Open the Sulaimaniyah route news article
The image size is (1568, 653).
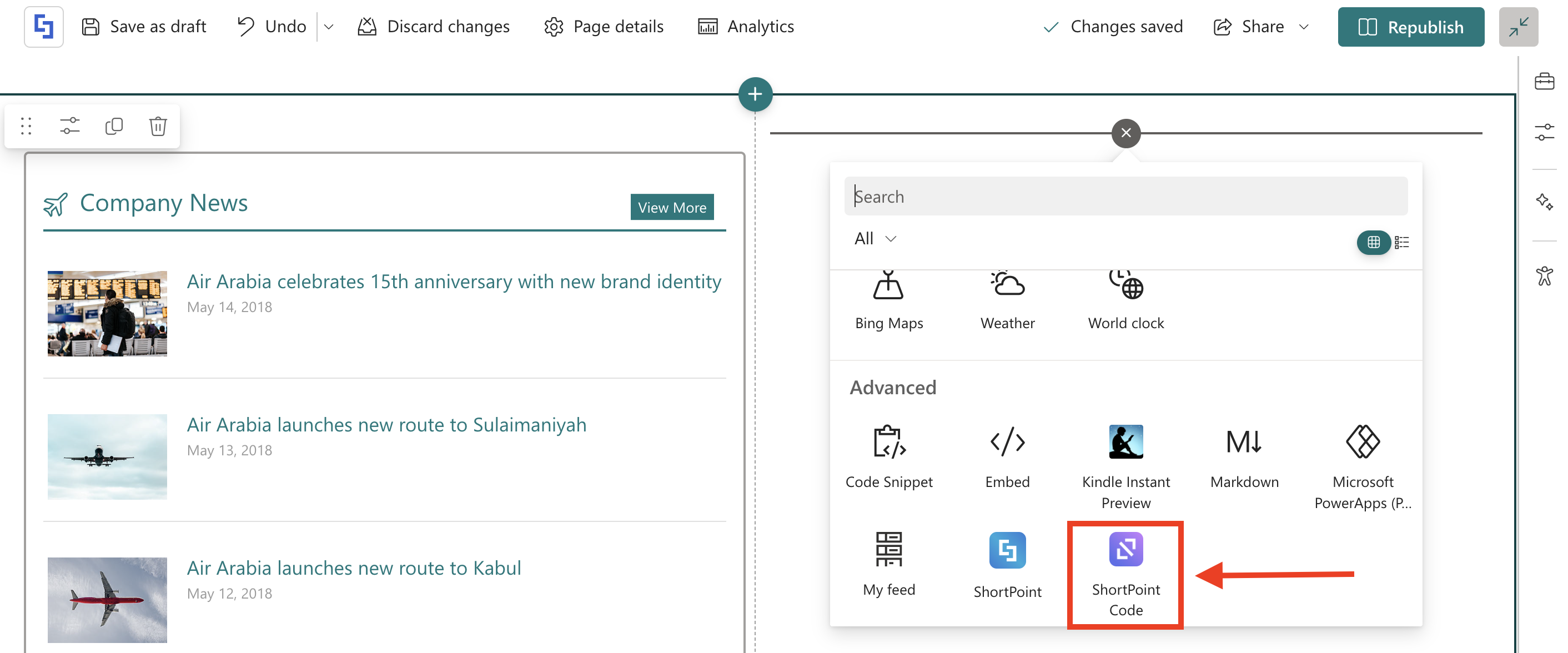386,424
